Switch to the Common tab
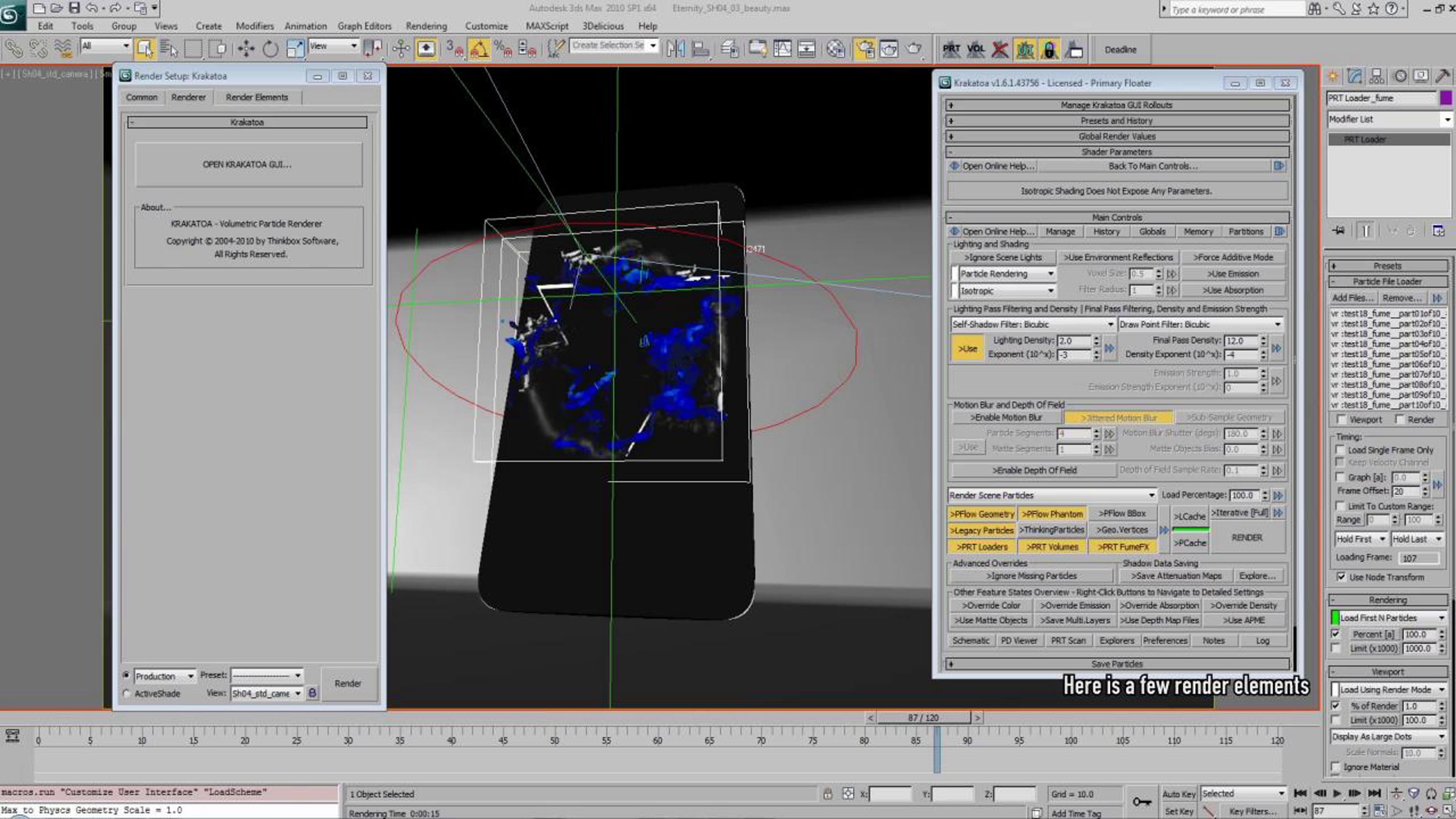This screenshot has width=1456, height=819. [x=141, y=97]
